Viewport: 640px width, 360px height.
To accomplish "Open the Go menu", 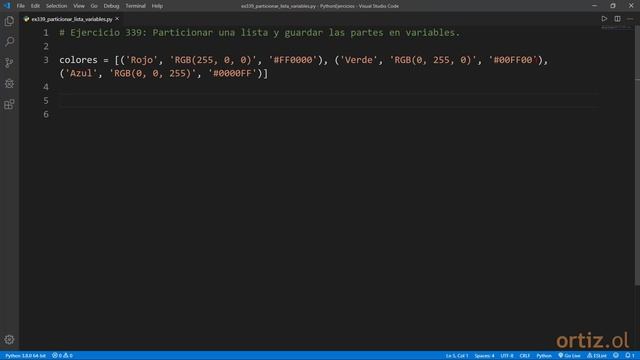I will coord(94,6).
